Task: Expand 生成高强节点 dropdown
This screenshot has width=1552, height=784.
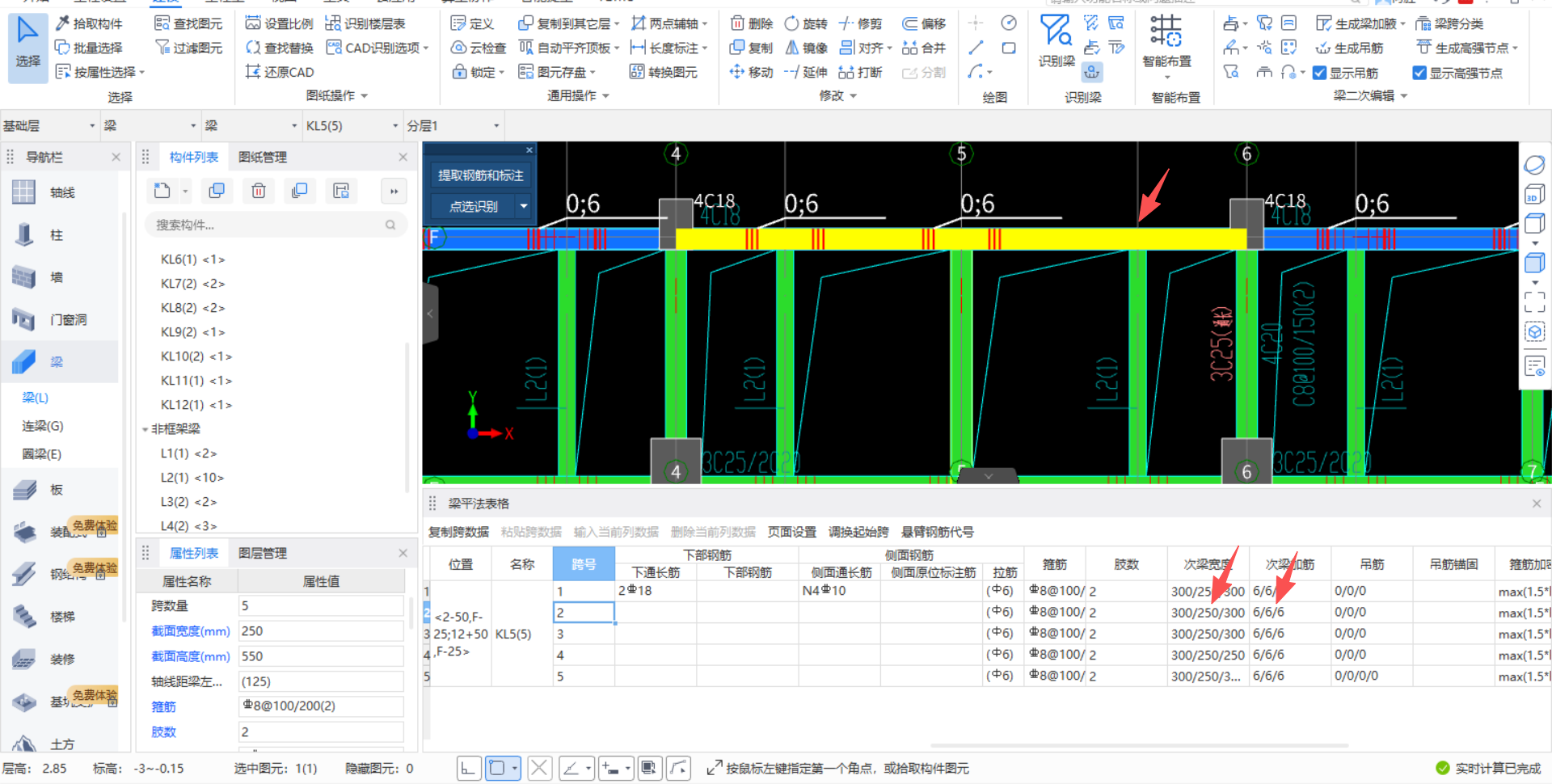Action: pos(1515,48)
